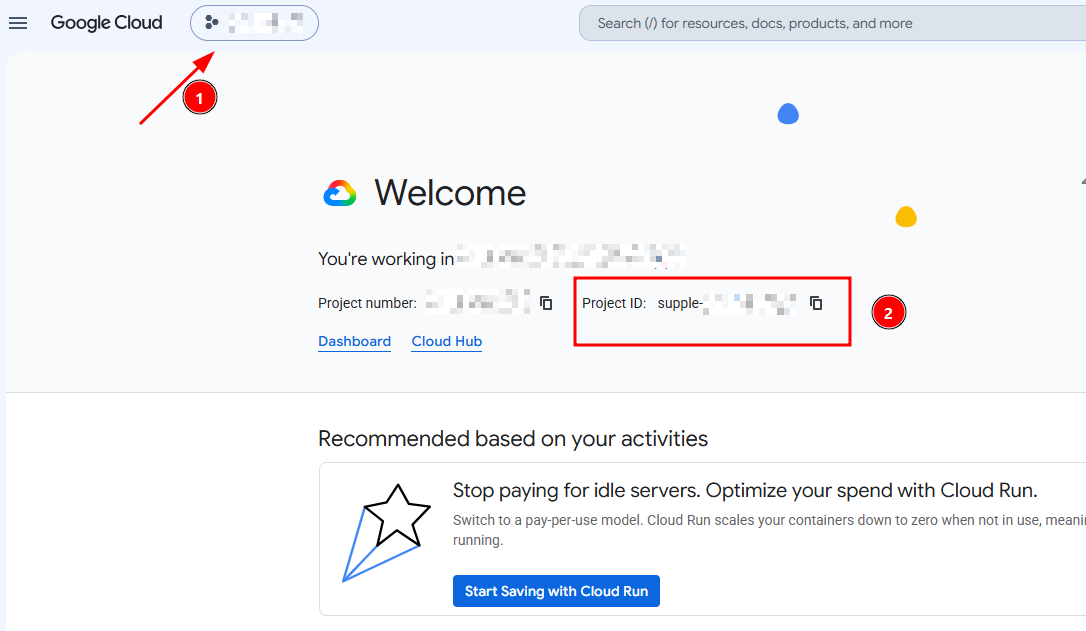Image resolution: width=1086 pixels, height=631 pixels.
Task: Click Start Saving with Cloud Run
Action: pyautogui.click(x=556, y=591)
